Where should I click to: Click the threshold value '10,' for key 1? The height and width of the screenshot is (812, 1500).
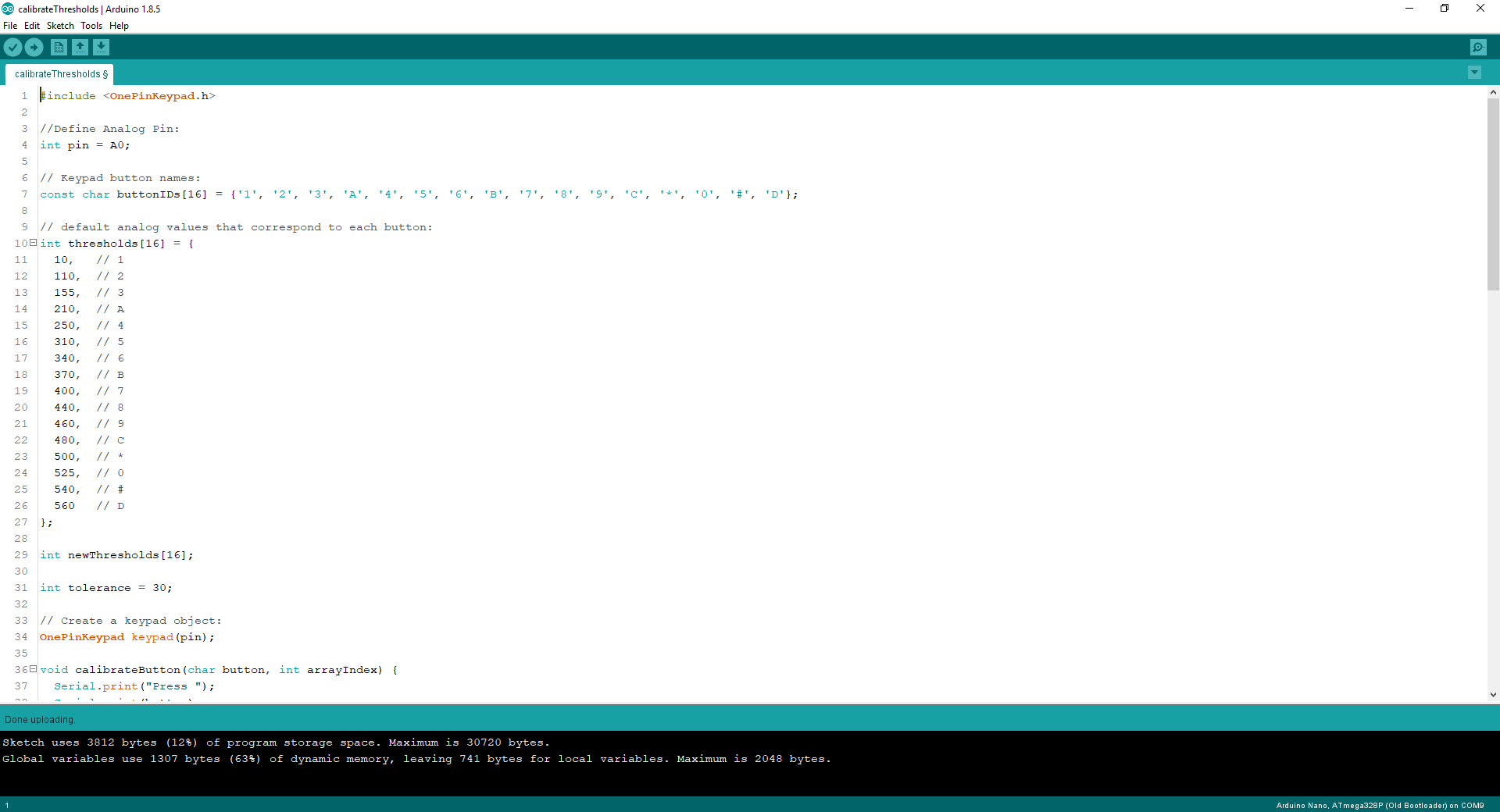(63, 260)
